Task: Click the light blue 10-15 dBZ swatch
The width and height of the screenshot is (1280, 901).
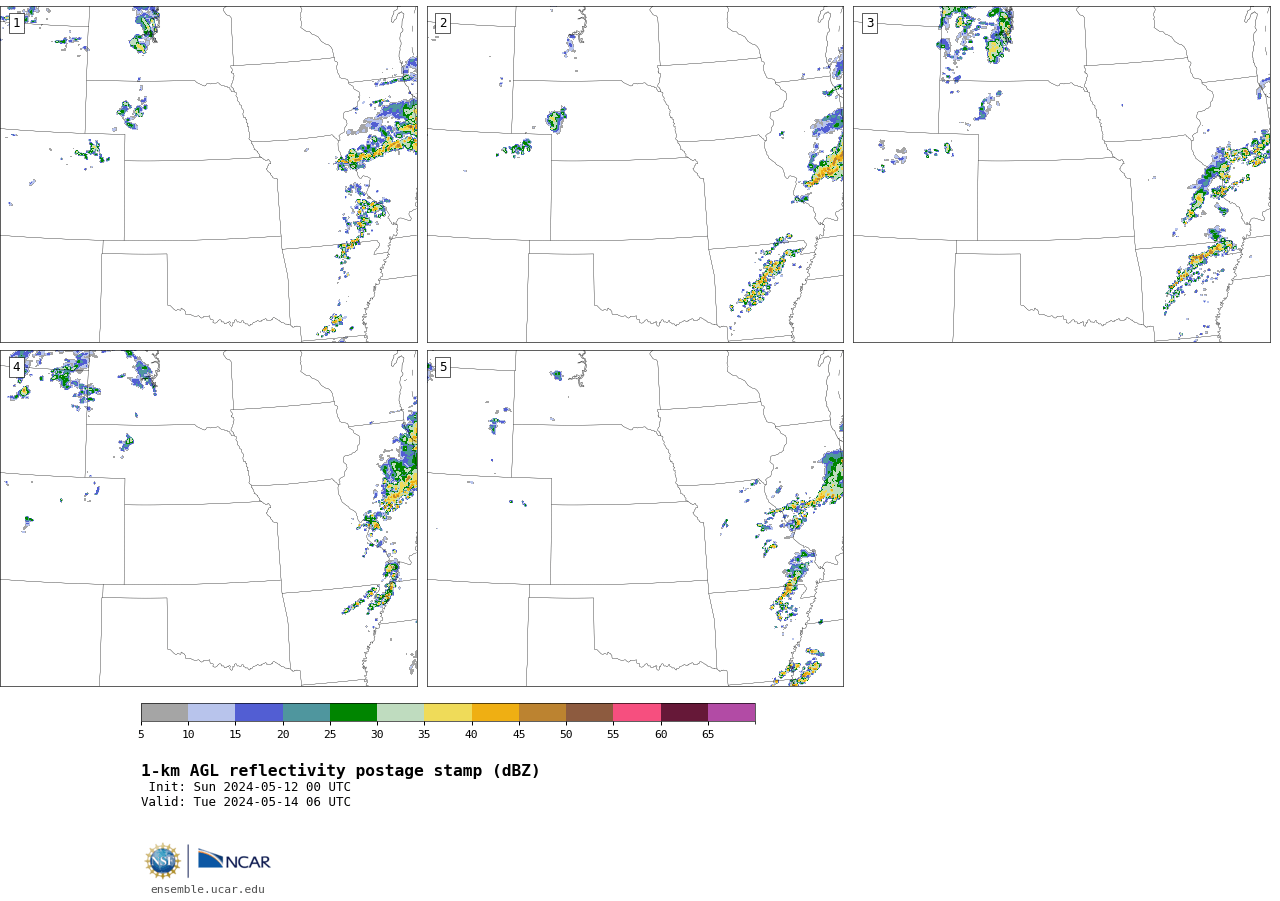Action: click(x=211, y=712)
